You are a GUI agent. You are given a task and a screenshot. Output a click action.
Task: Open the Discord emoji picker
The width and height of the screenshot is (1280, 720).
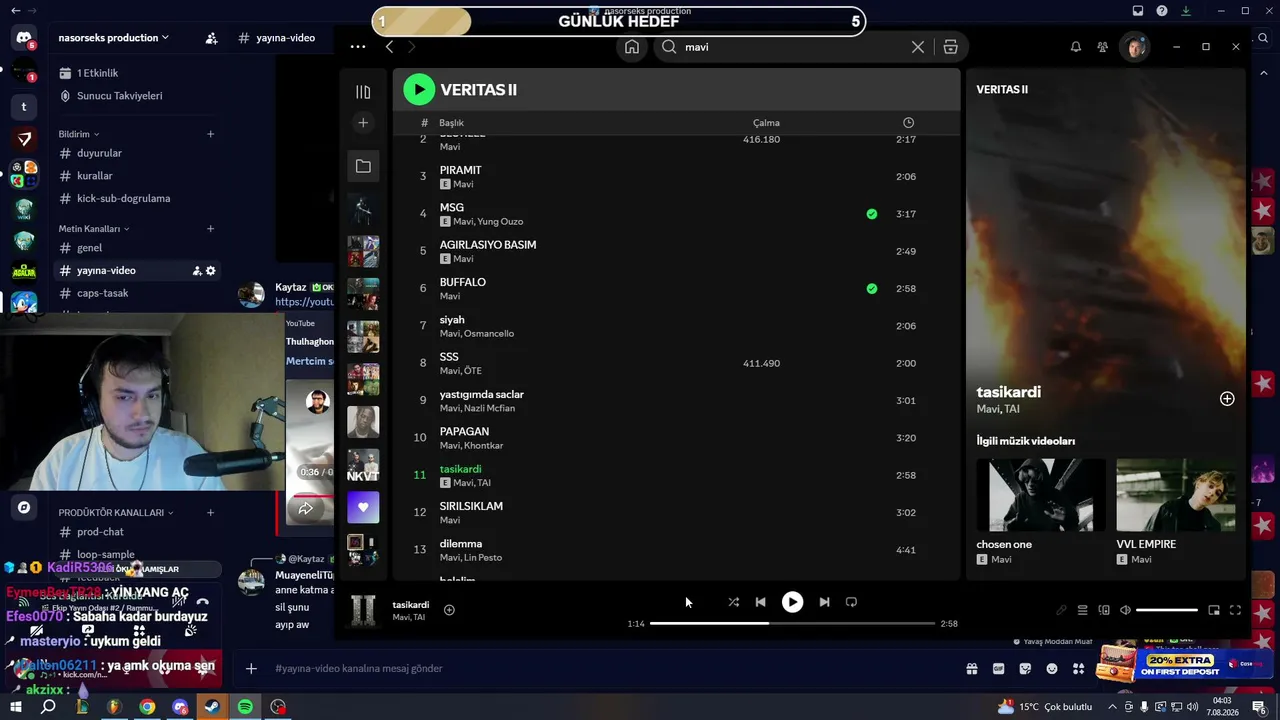[x=1051, y=669]
